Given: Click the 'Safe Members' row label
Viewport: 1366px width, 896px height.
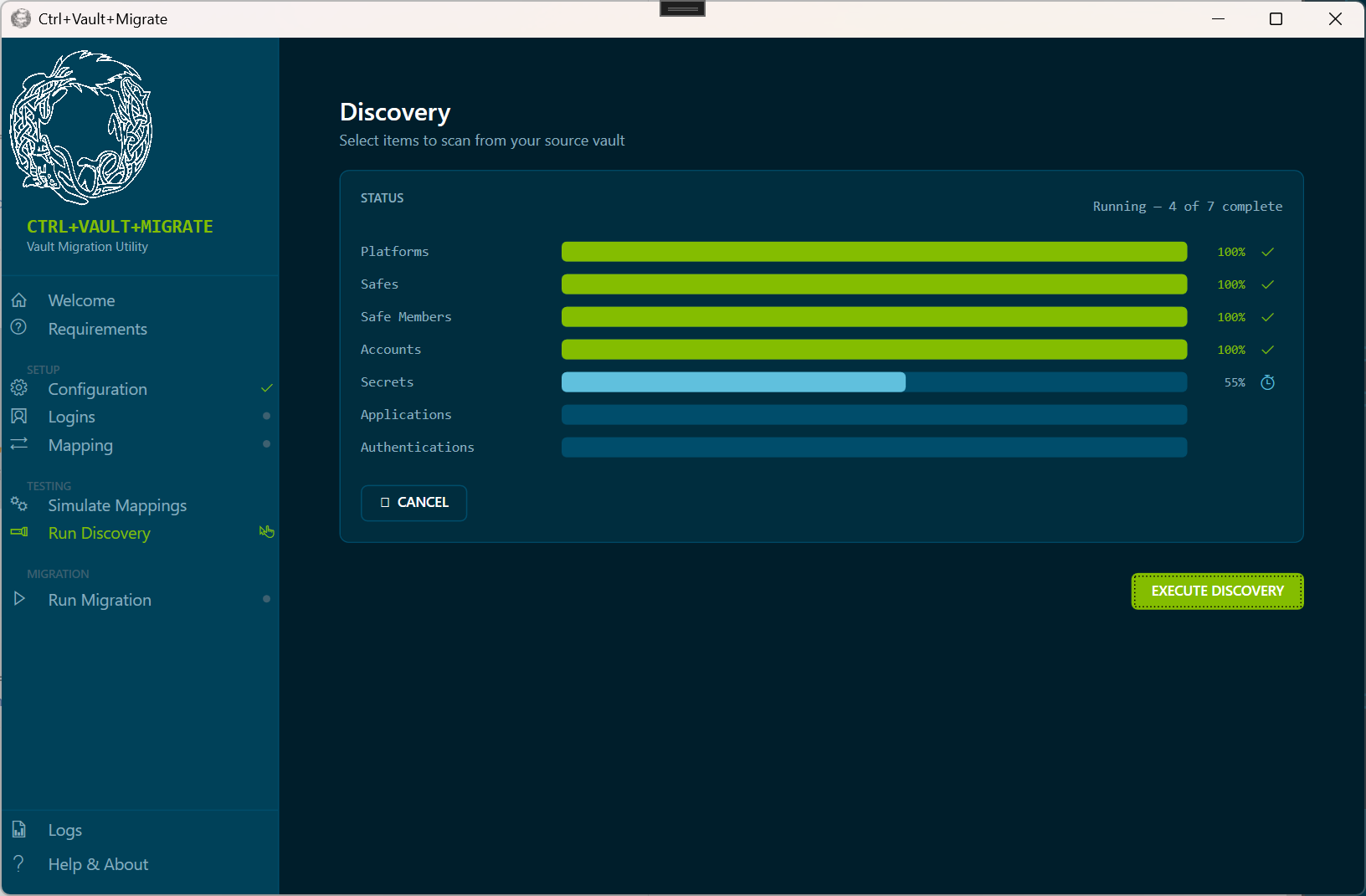Looking at the screenshot, I should pos(406,317).
